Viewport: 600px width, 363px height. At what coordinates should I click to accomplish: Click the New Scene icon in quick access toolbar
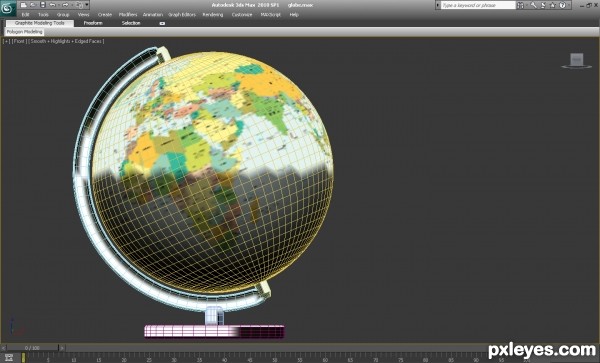(23, 5)
